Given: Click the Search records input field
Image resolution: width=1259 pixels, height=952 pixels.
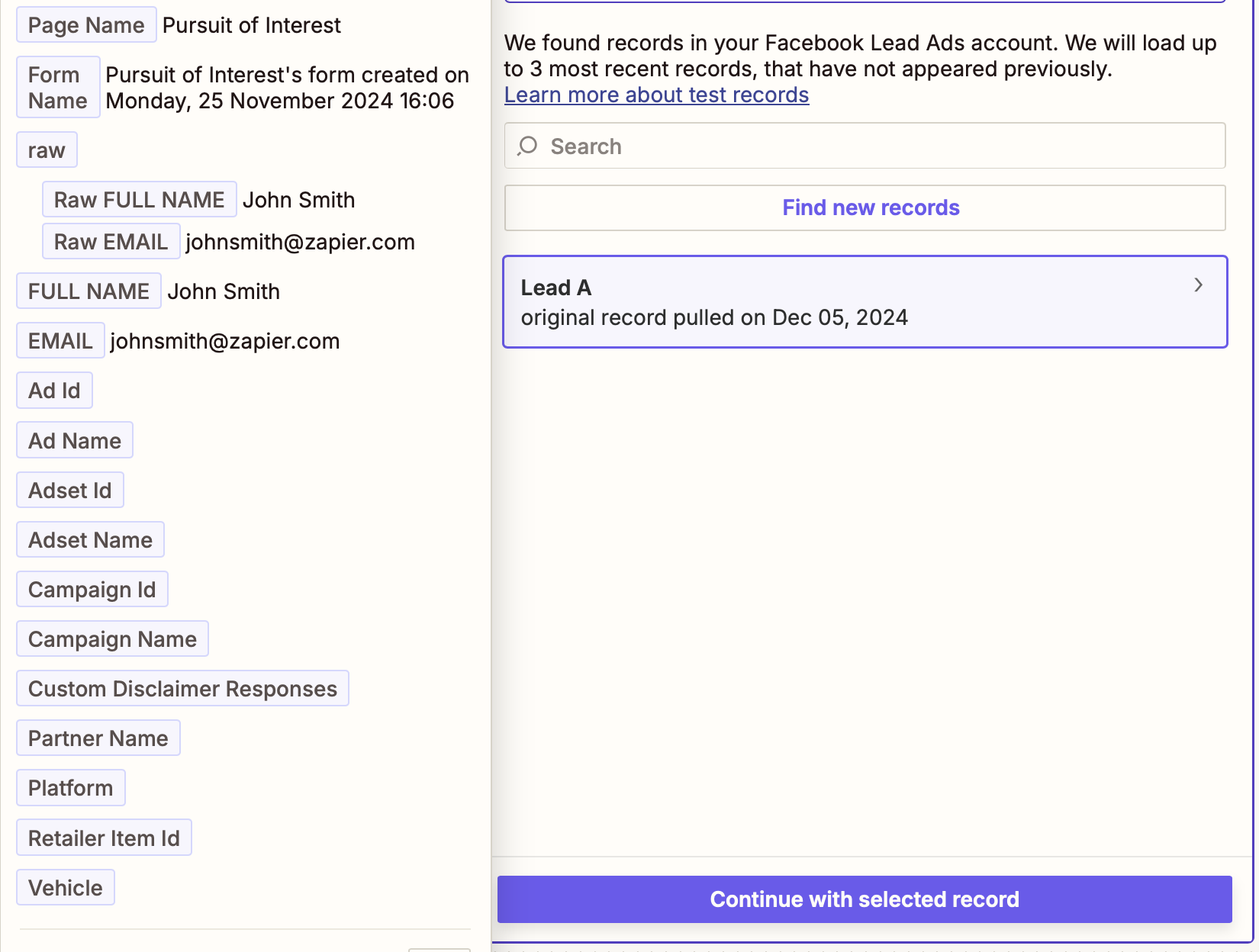Looking at the screenshot, I should (865, 146).
